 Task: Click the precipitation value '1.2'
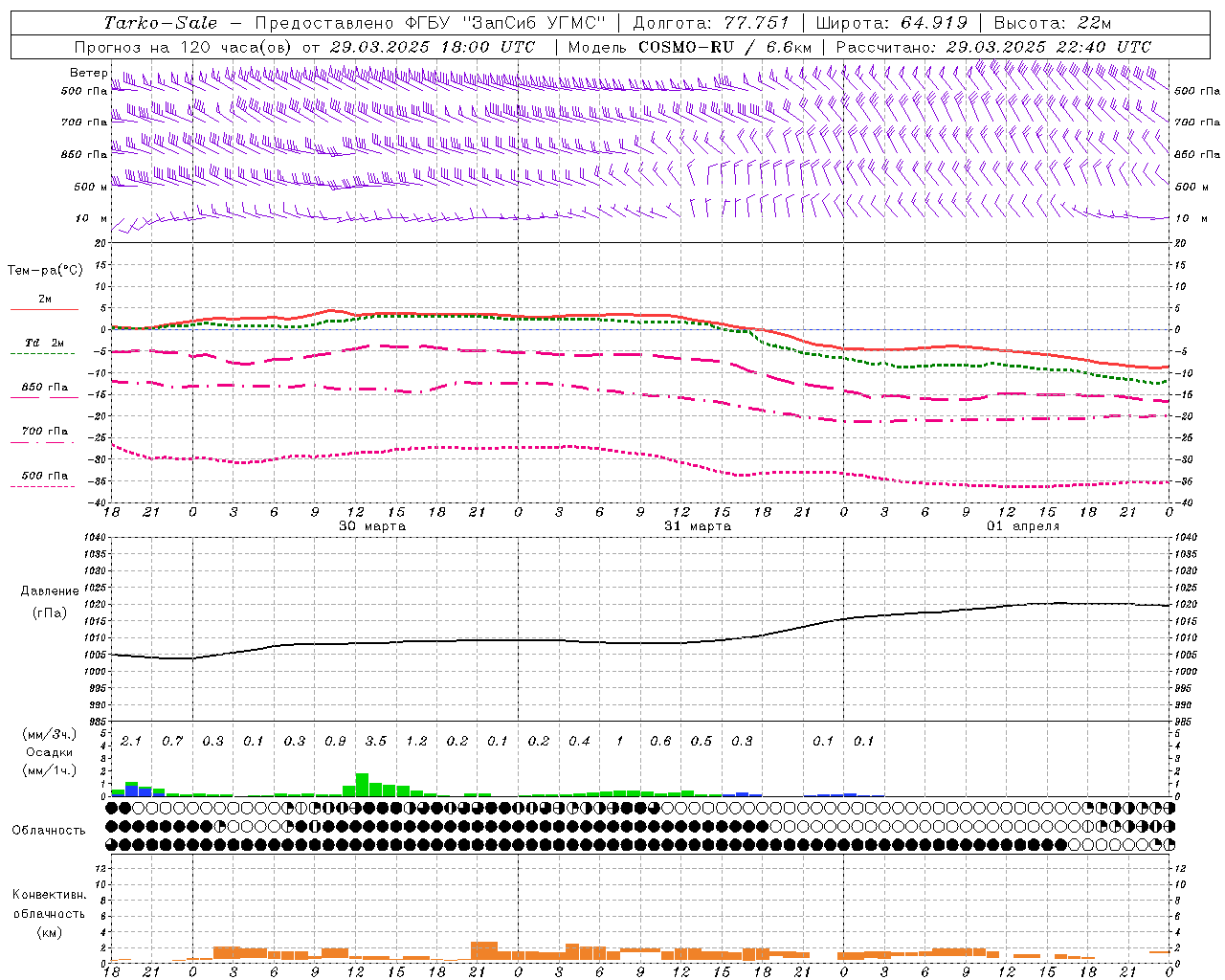[x=416, y=742]
